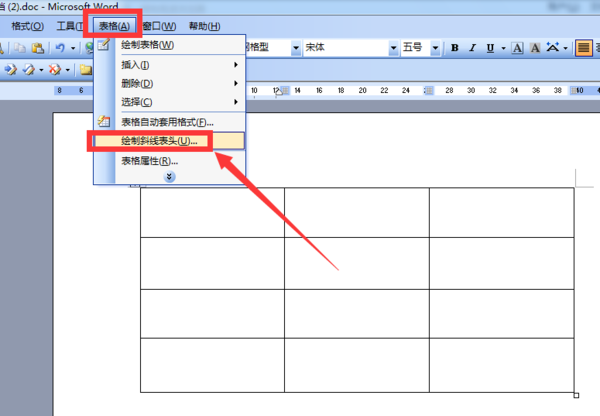This screenshot has height=416, width=600.
Task: Click the yellow folder icon in reviewing toolbar
Action: (x=86, y=70)
